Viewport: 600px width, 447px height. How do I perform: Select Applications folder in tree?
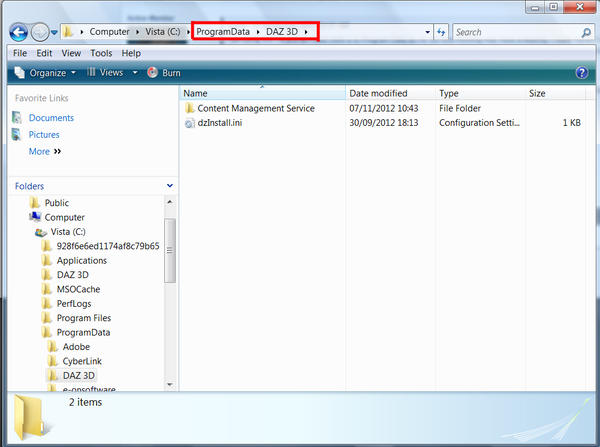tap(82, 261)
